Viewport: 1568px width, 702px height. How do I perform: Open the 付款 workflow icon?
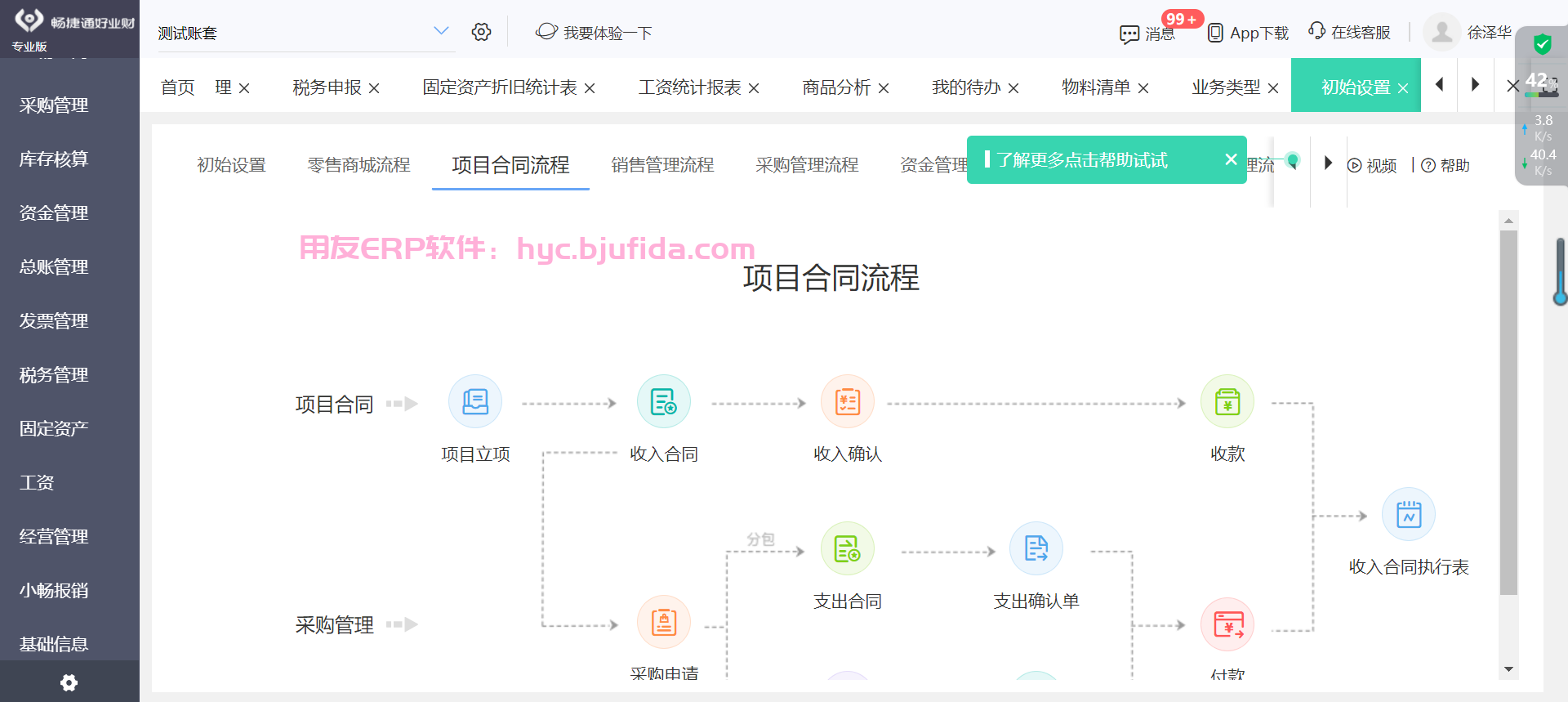1227,625
